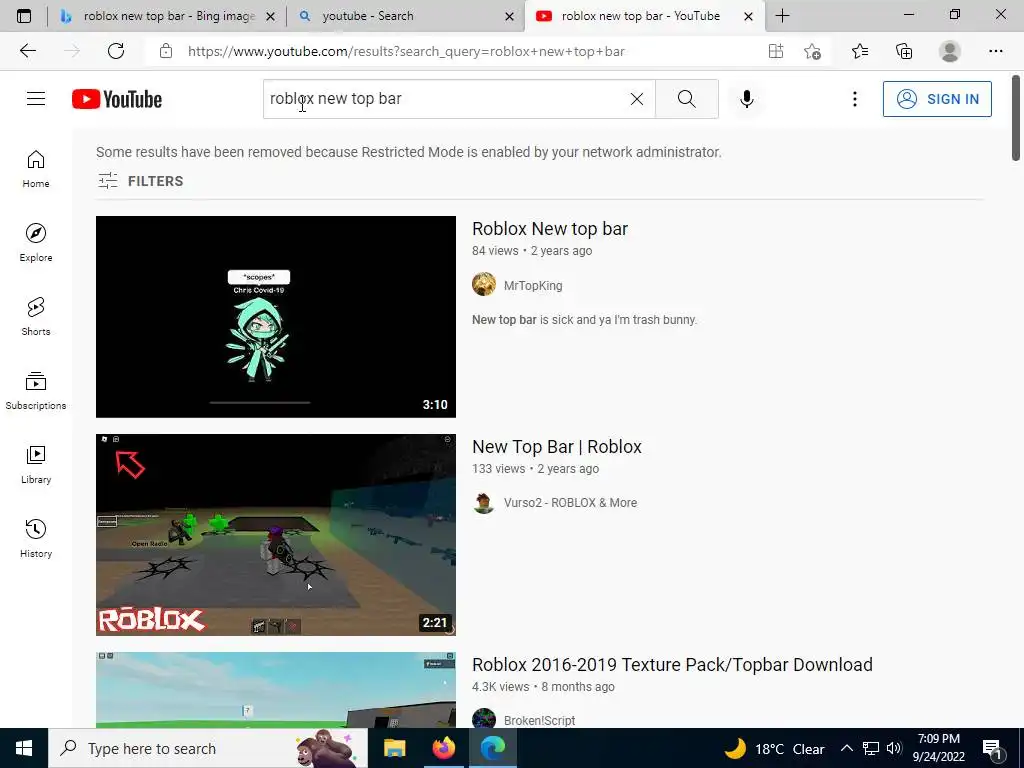
Task: Open the Collections icon in Edge
Action: (x=904, y=51)
